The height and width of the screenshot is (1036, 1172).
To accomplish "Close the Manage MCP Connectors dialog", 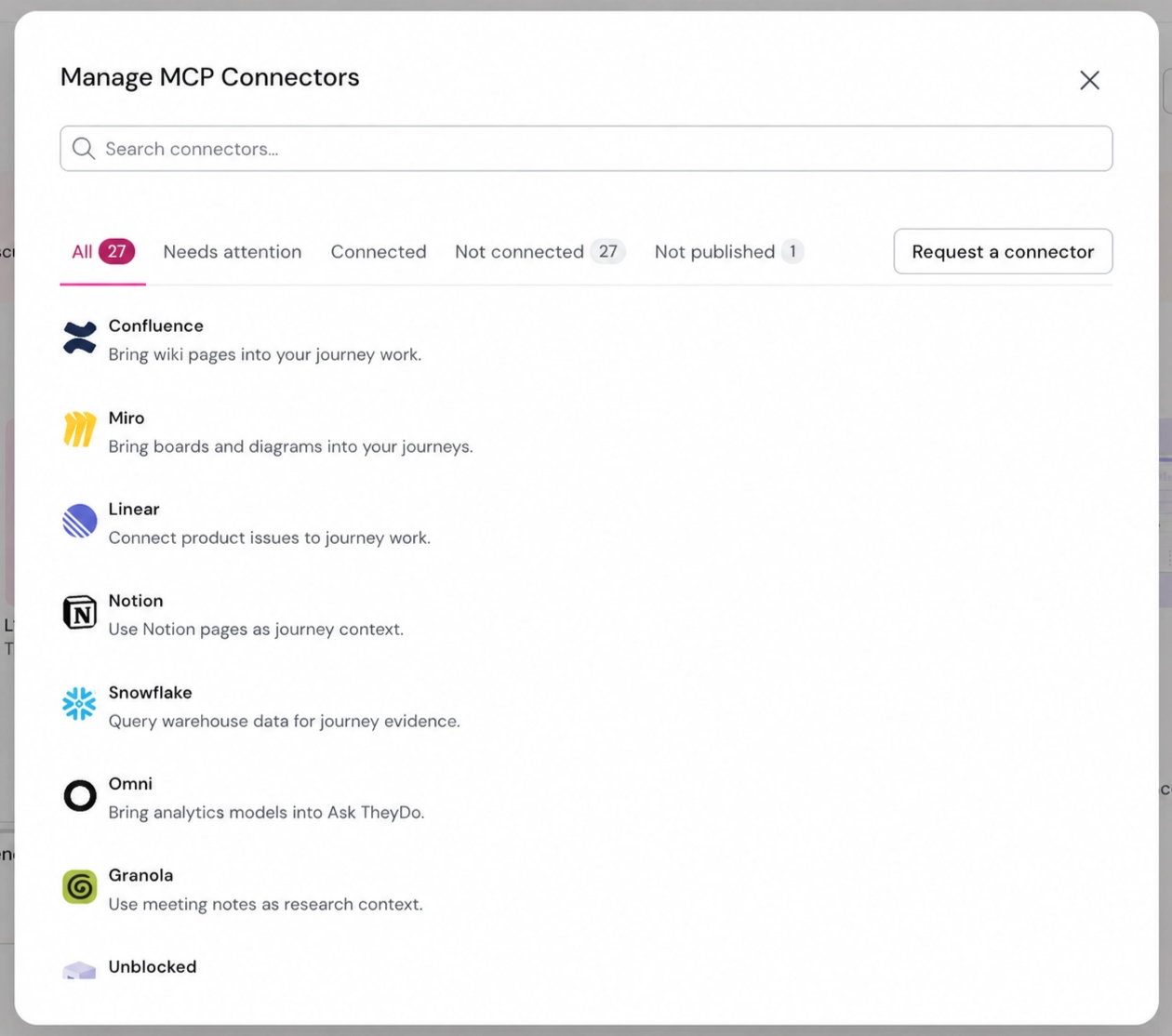I will [x=1089, y=80].
